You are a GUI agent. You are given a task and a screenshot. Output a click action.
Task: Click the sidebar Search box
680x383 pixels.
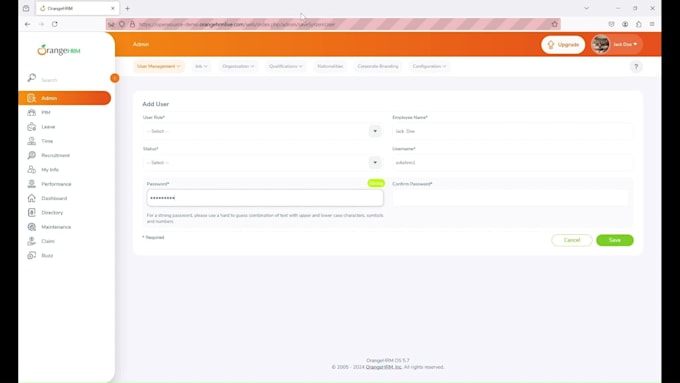click(74, 80)
